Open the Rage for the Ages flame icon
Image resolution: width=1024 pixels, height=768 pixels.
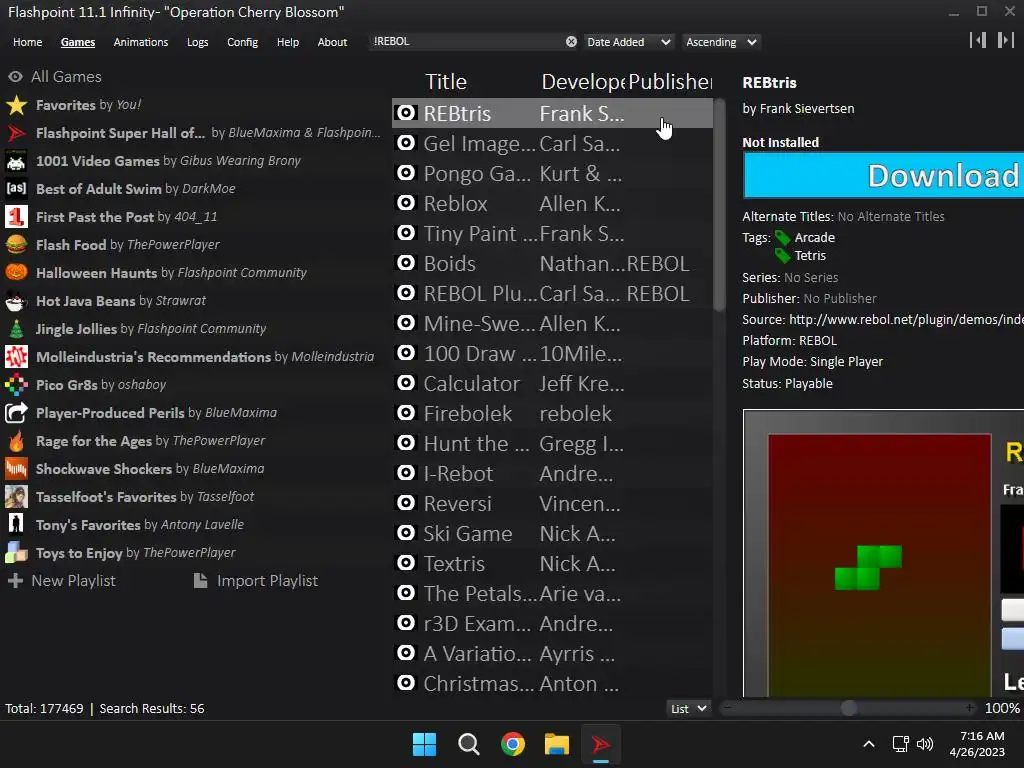pos(16,441)
